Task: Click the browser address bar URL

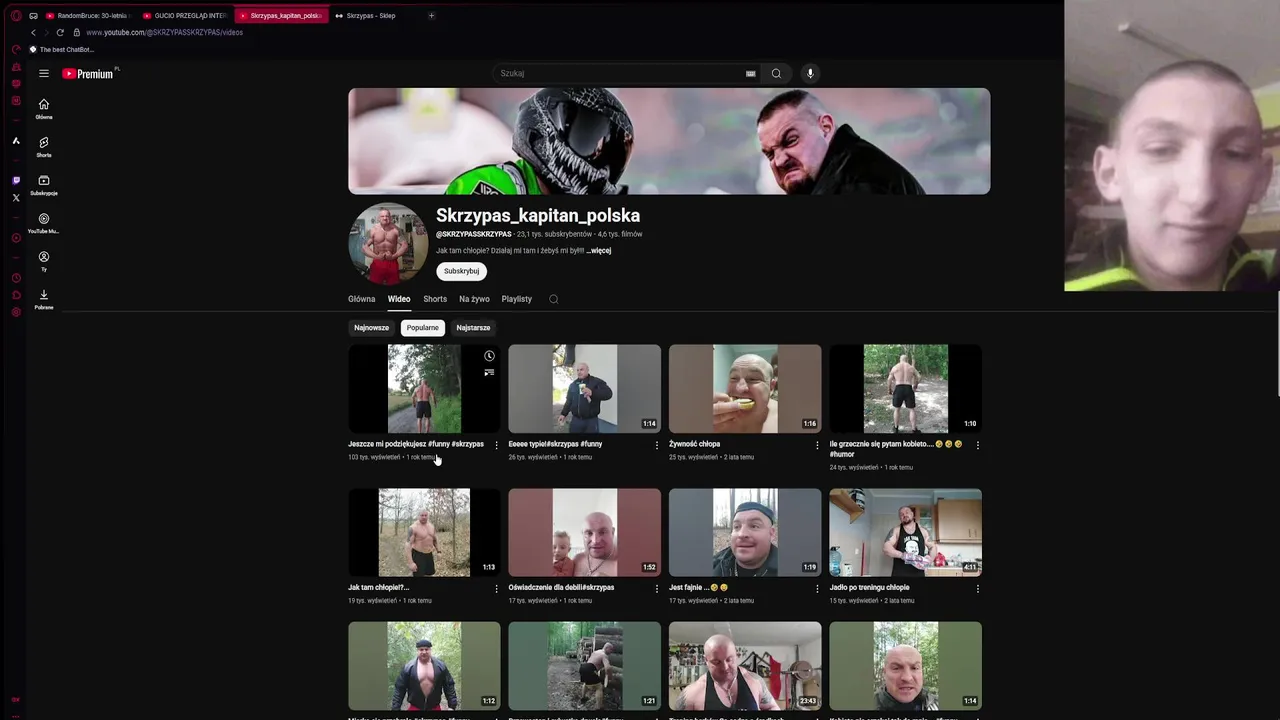Action: [x=164, y=32]
